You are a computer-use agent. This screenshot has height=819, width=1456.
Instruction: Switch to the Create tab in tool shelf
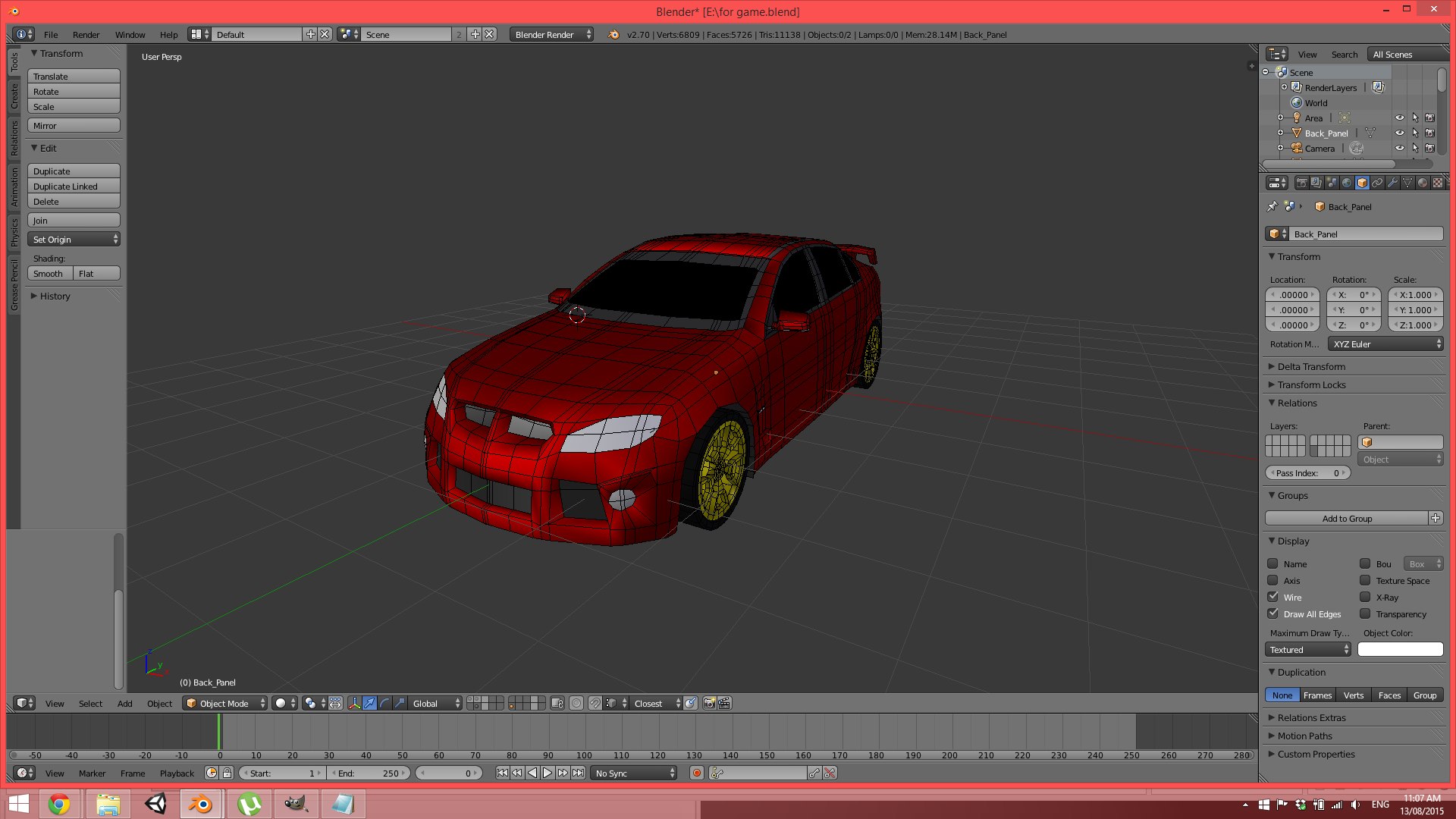click(14, 96)
